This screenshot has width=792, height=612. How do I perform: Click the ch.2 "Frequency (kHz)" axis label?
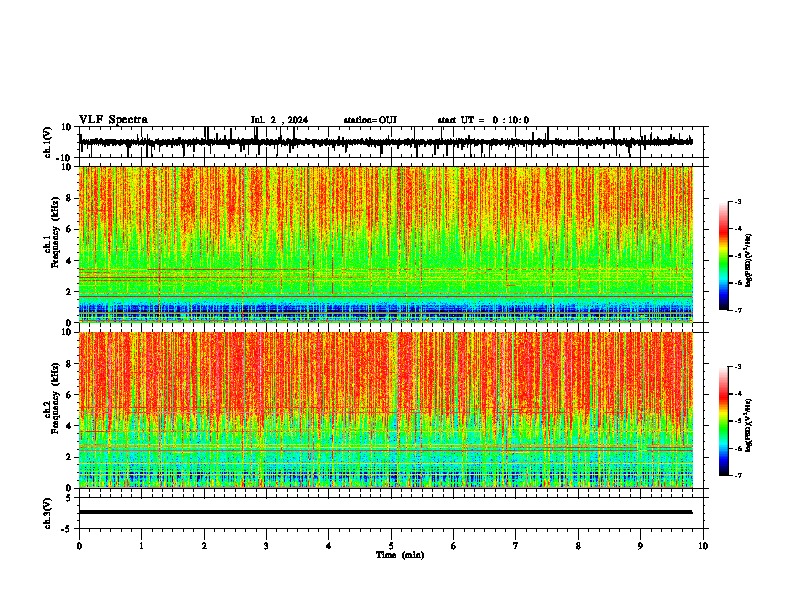[55, 398]
